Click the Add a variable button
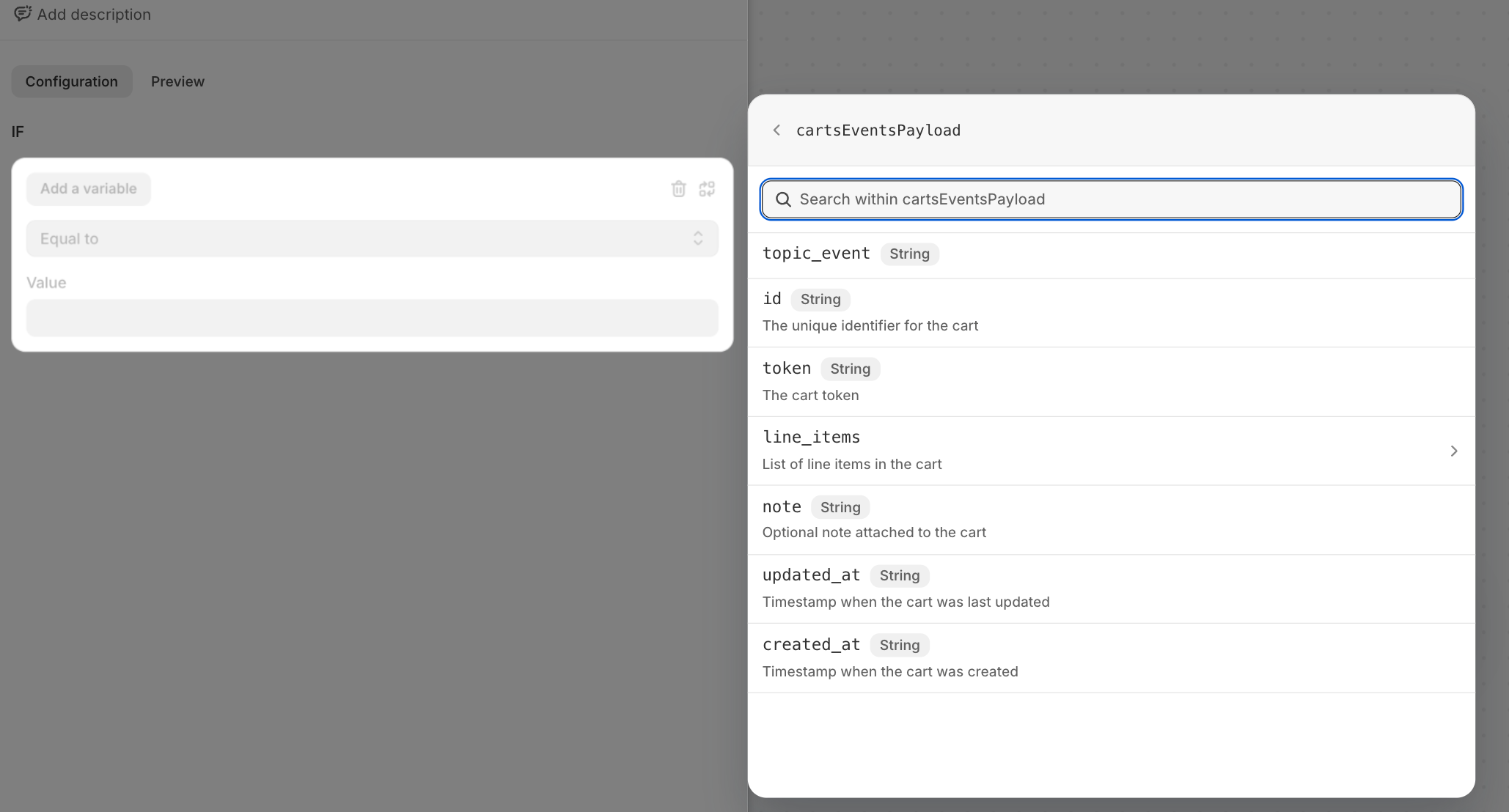This screenshot has height=812, width=1509. (89, 189)
